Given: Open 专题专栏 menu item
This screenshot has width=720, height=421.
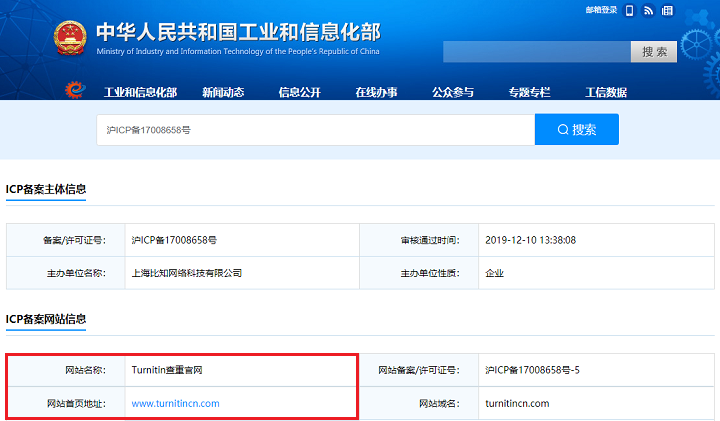Looking at the screenshot, I should 529,92.
